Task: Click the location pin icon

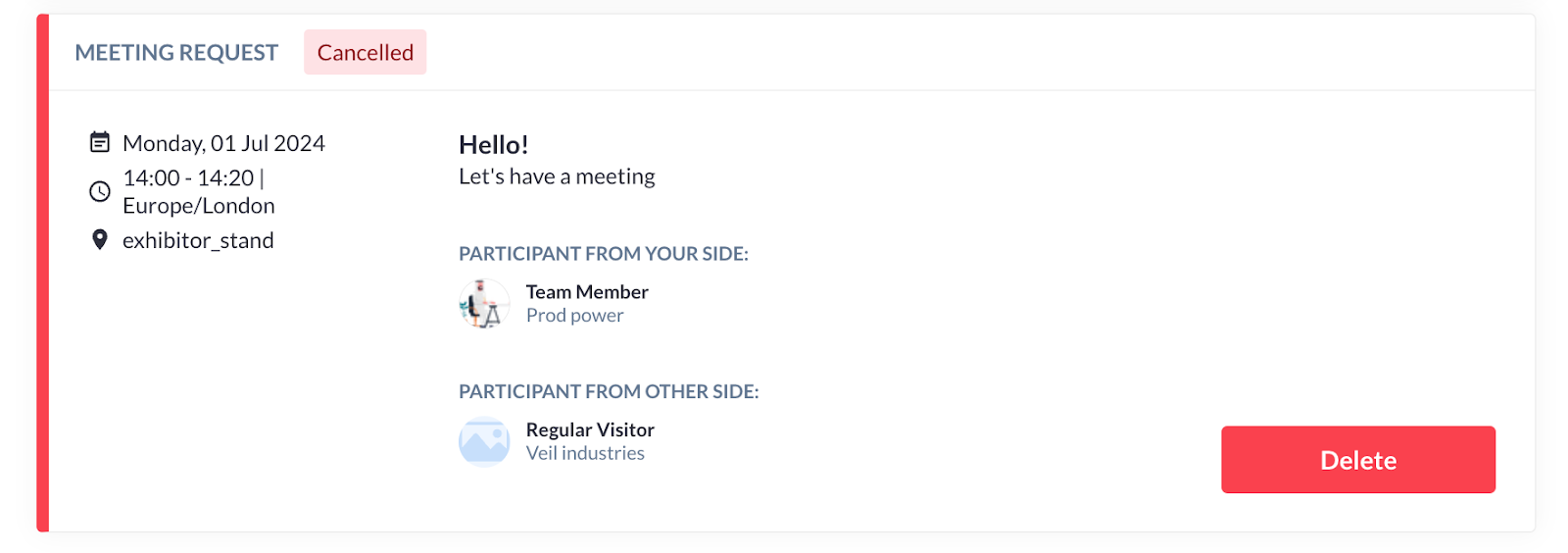Action: [x=99, y=239]
